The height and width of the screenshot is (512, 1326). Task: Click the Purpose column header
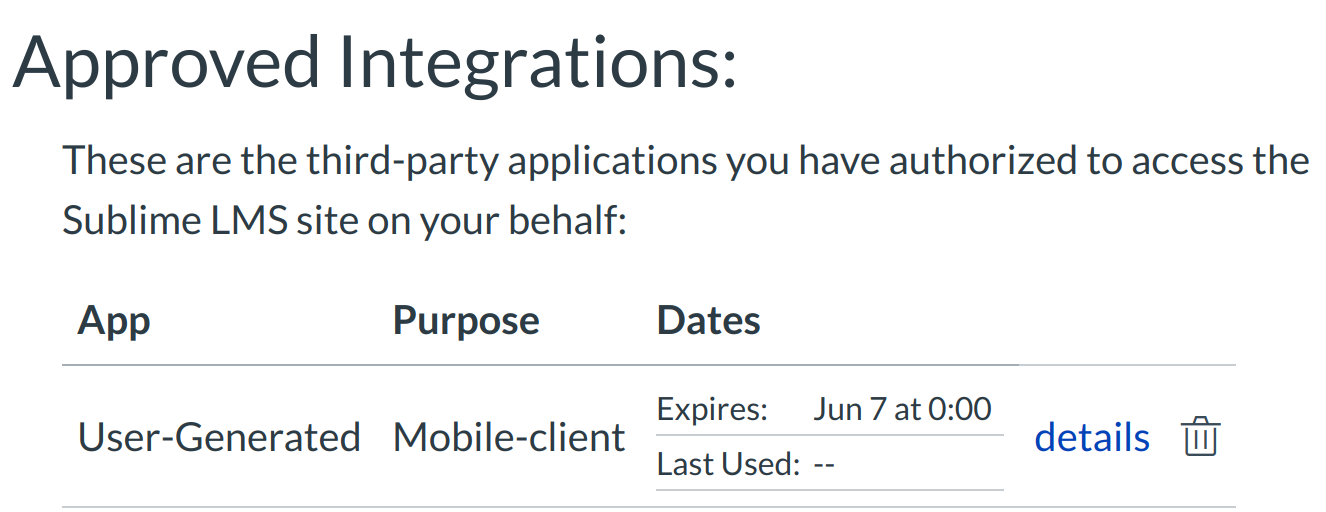466,321
